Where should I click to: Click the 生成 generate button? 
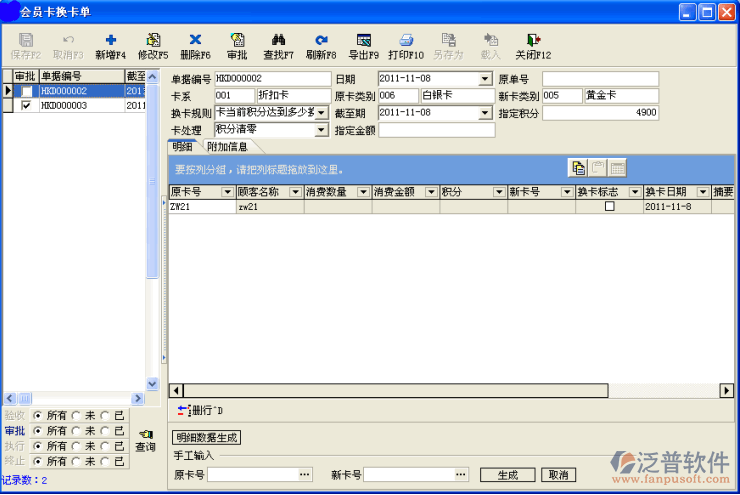(x=508, y=475)
